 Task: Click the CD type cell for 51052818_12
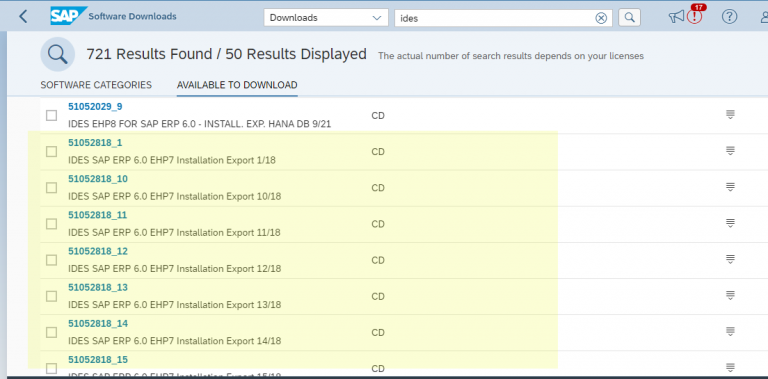tap(378, 261)
